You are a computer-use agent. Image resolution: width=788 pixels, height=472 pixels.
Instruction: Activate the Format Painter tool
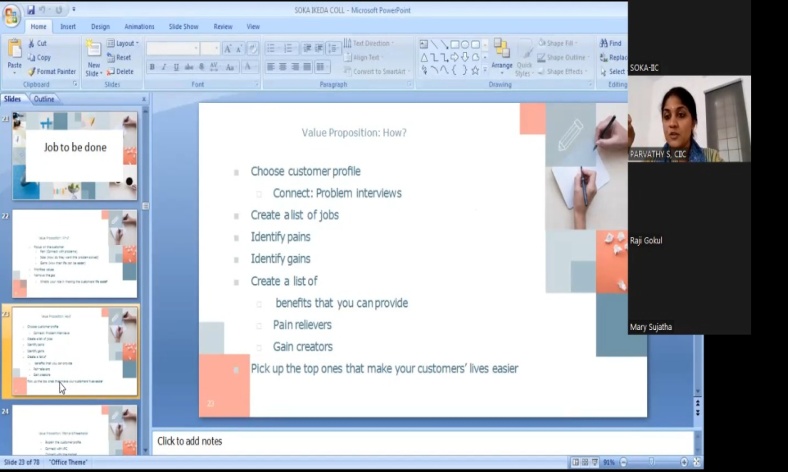tap(51, 72)
